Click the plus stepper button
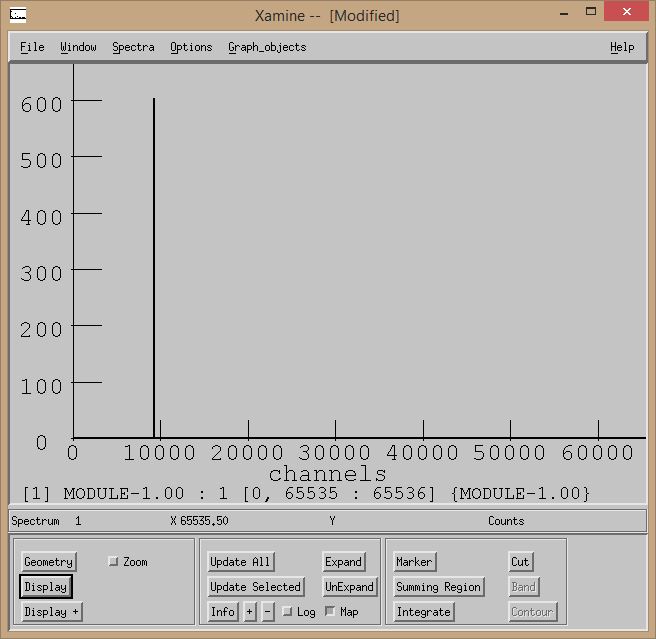 click(250, 611)
